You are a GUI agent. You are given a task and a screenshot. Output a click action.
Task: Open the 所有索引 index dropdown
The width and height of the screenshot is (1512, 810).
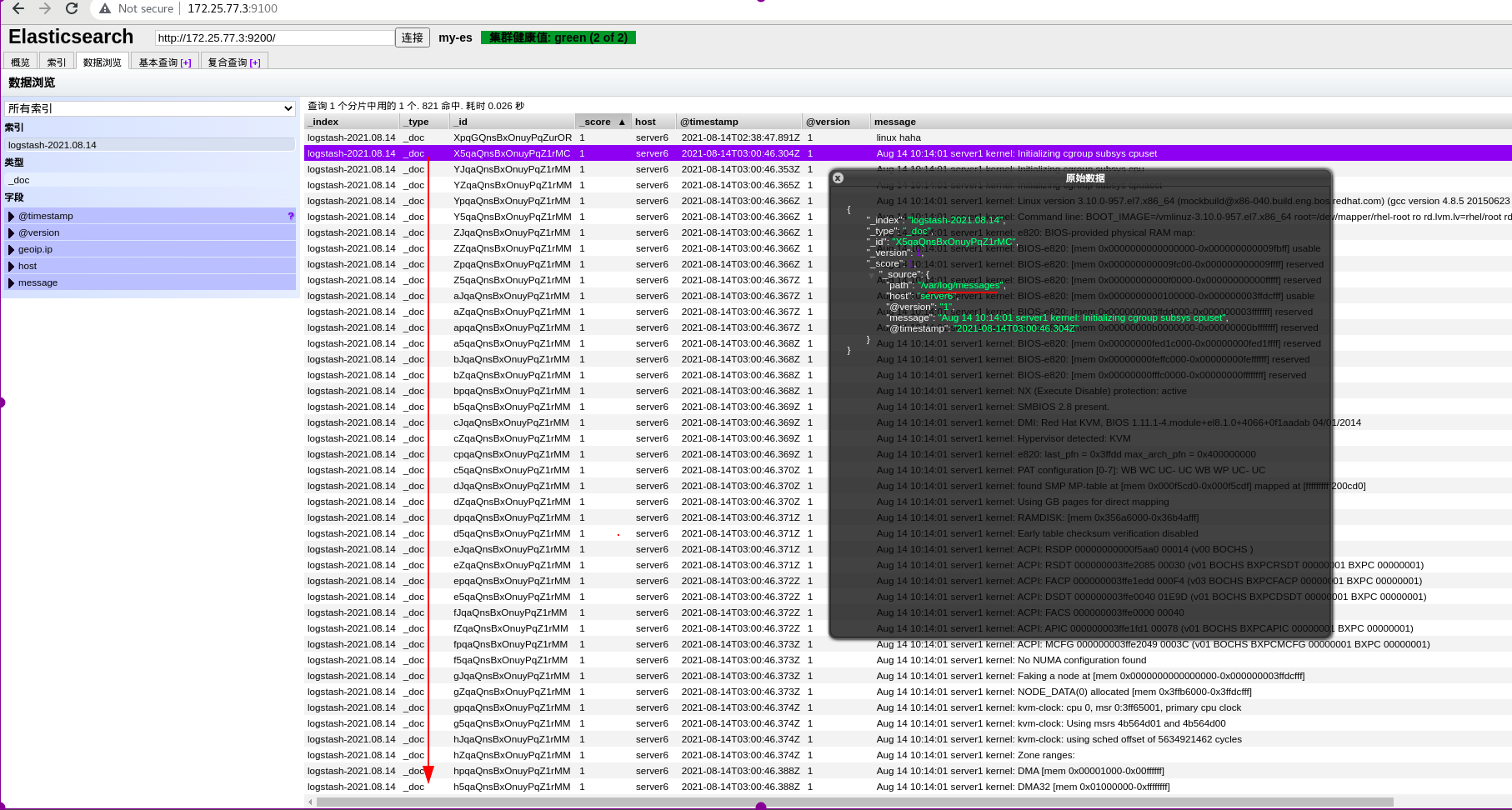click(150, 108)
